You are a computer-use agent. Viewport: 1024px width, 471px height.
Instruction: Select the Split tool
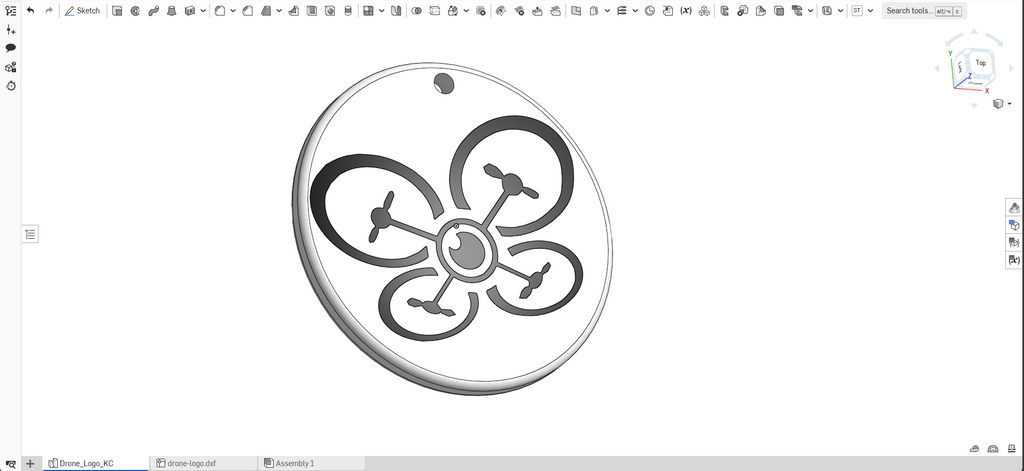[x=435, y=10]
